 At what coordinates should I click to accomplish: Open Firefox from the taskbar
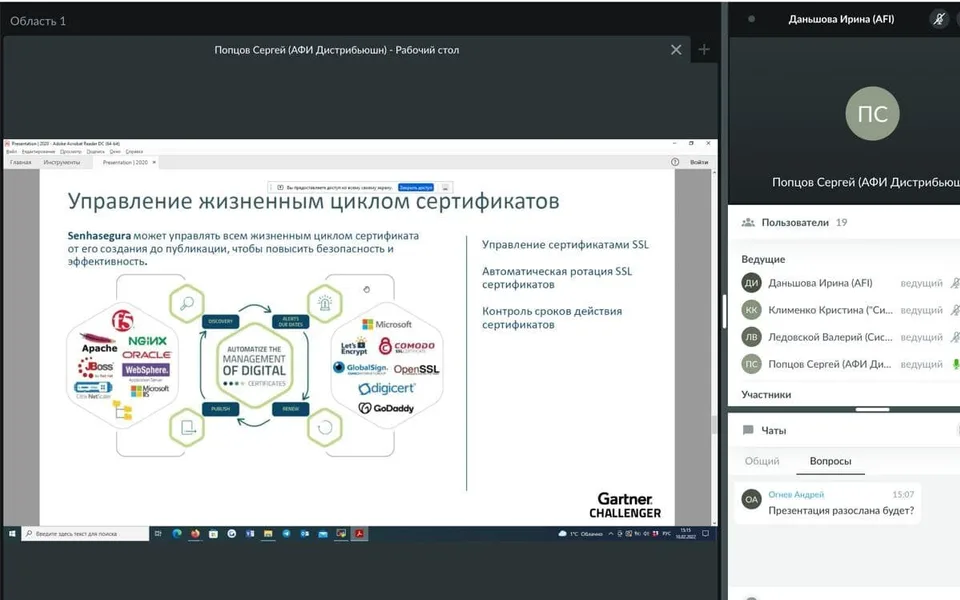(x=195, y=534)
